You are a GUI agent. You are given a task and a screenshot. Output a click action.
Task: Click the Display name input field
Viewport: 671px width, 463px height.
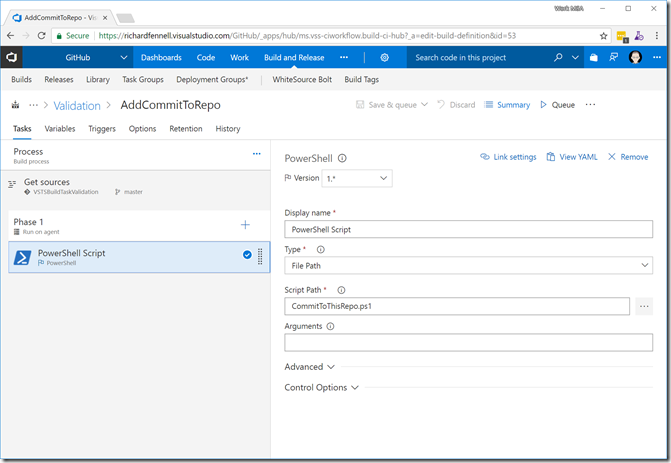469,229
